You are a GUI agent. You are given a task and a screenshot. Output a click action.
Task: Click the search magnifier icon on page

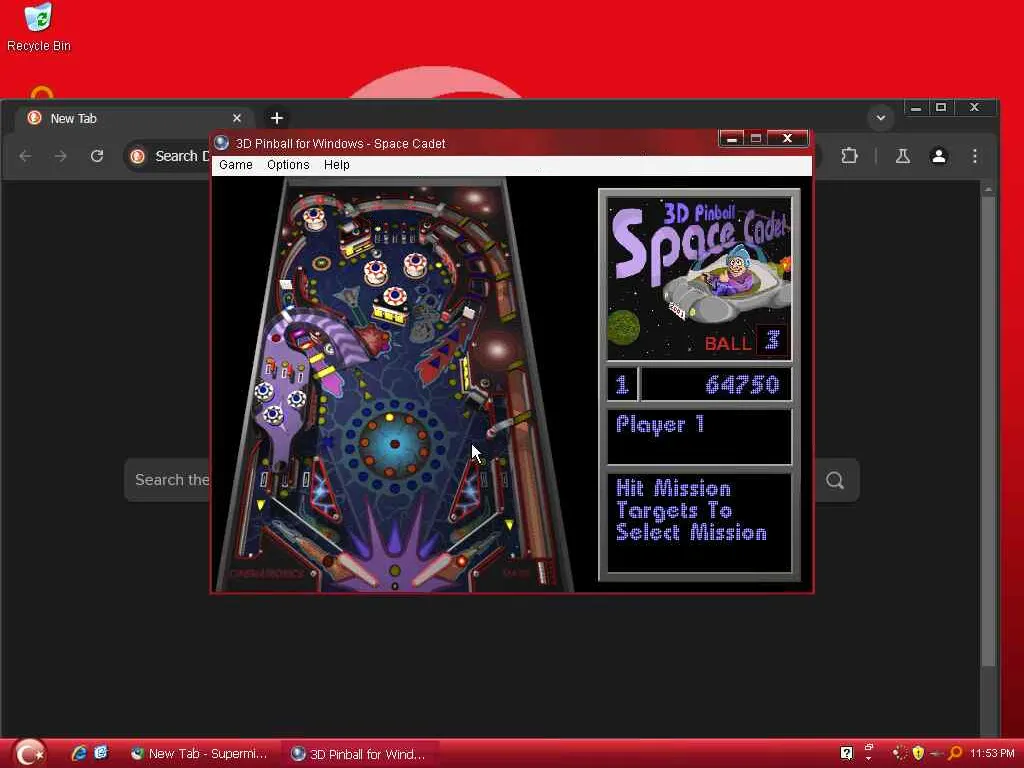point(835,481)
